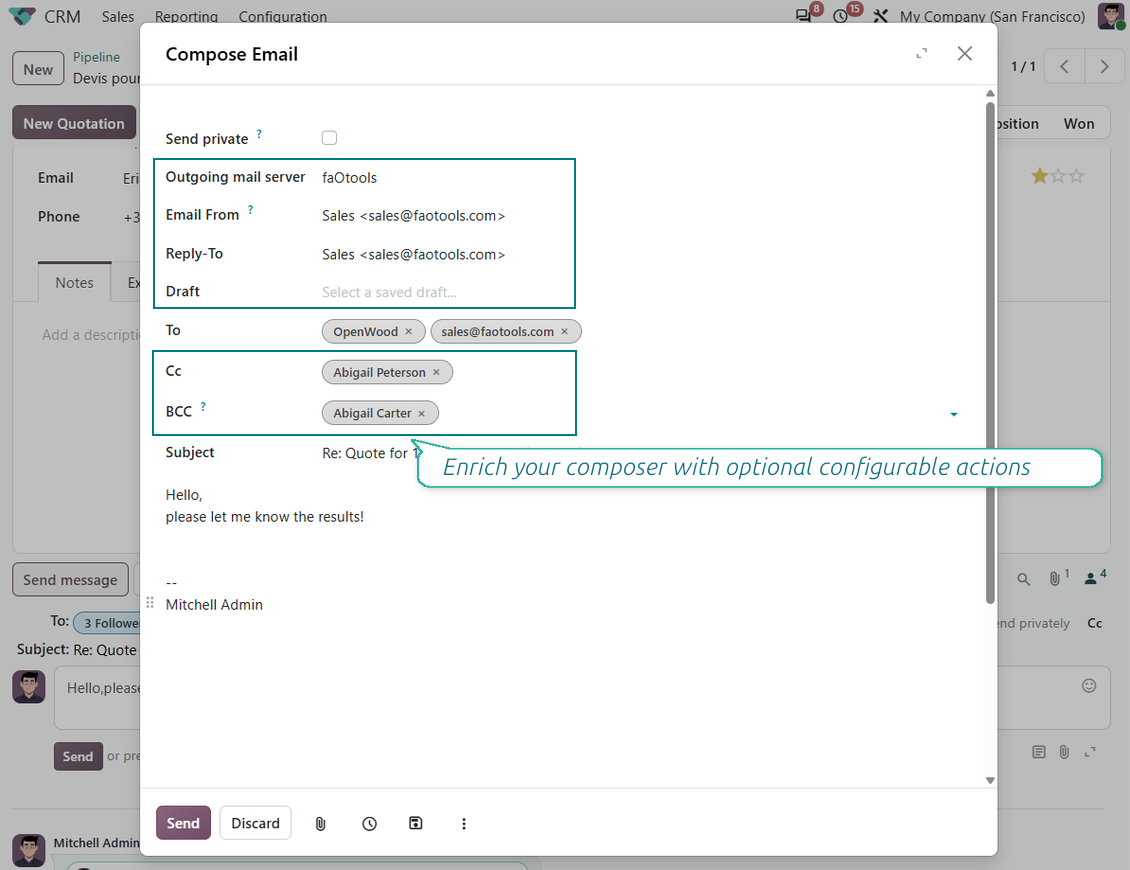
Task: Open the three-dots more actions menu
Action: click(x=463, y=823)
